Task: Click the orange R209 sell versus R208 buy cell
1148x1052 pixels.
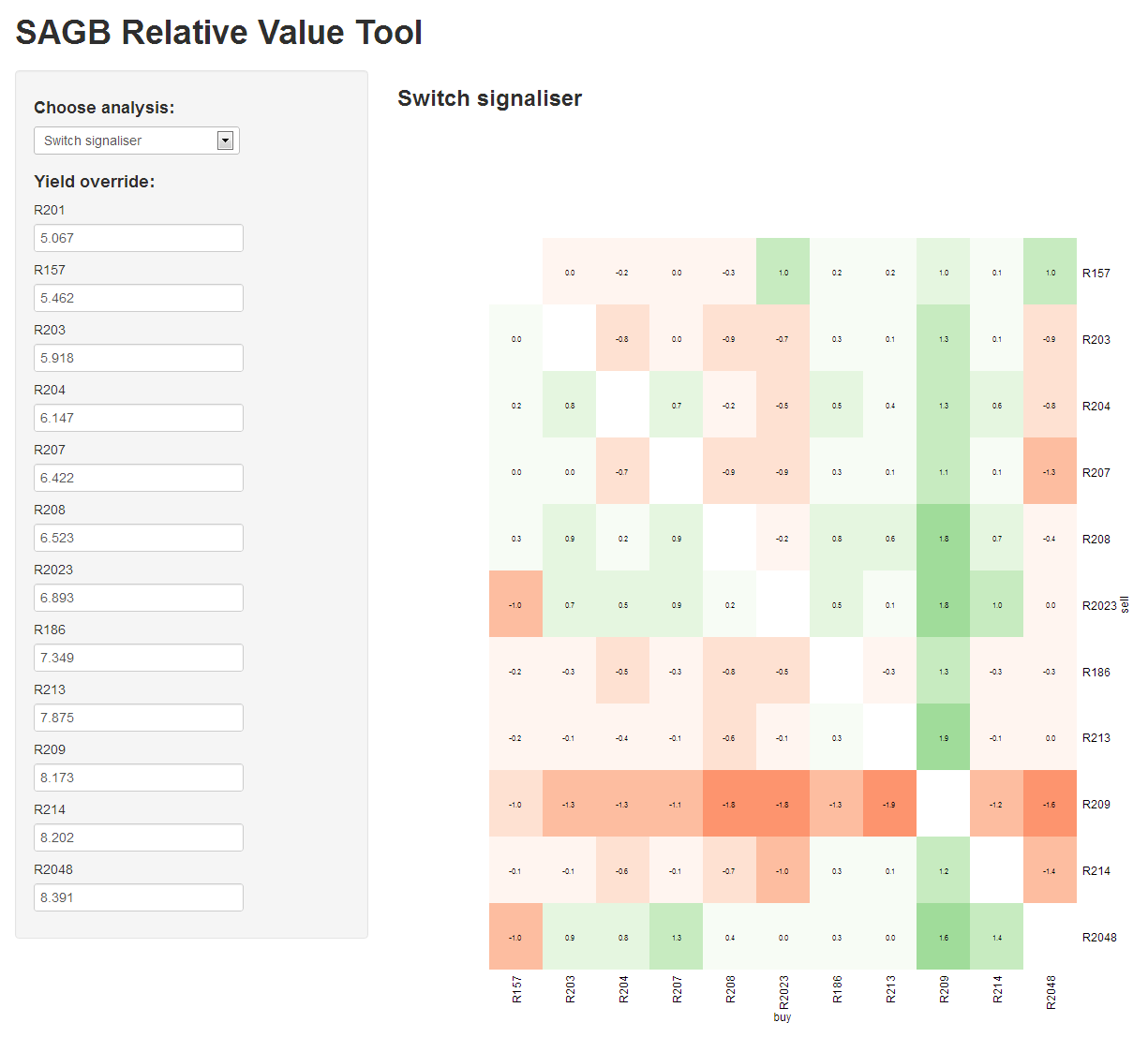Action: pyautogui.click(x=729, y=804)
